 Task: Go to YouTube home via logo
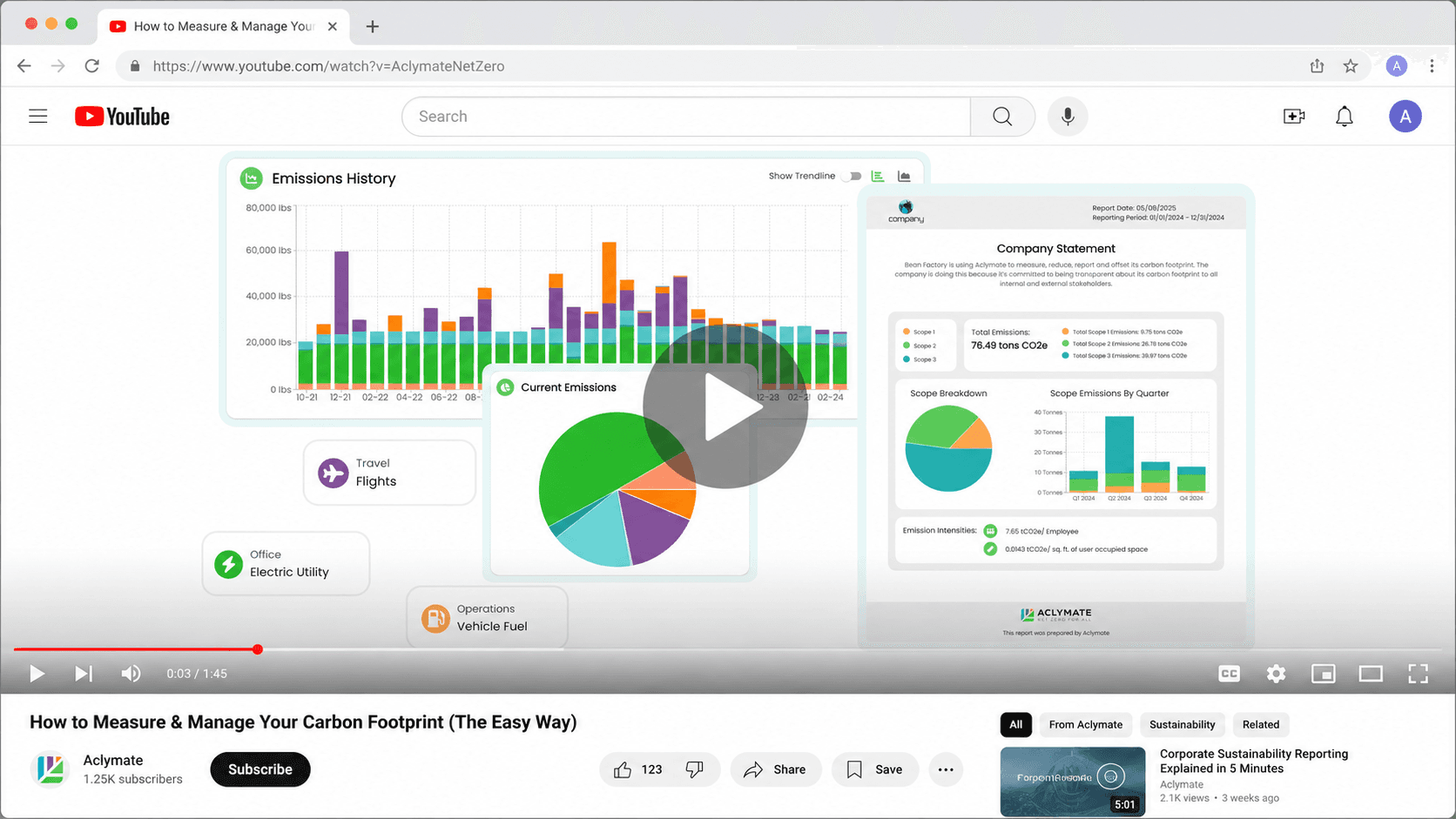pos(122,117)
